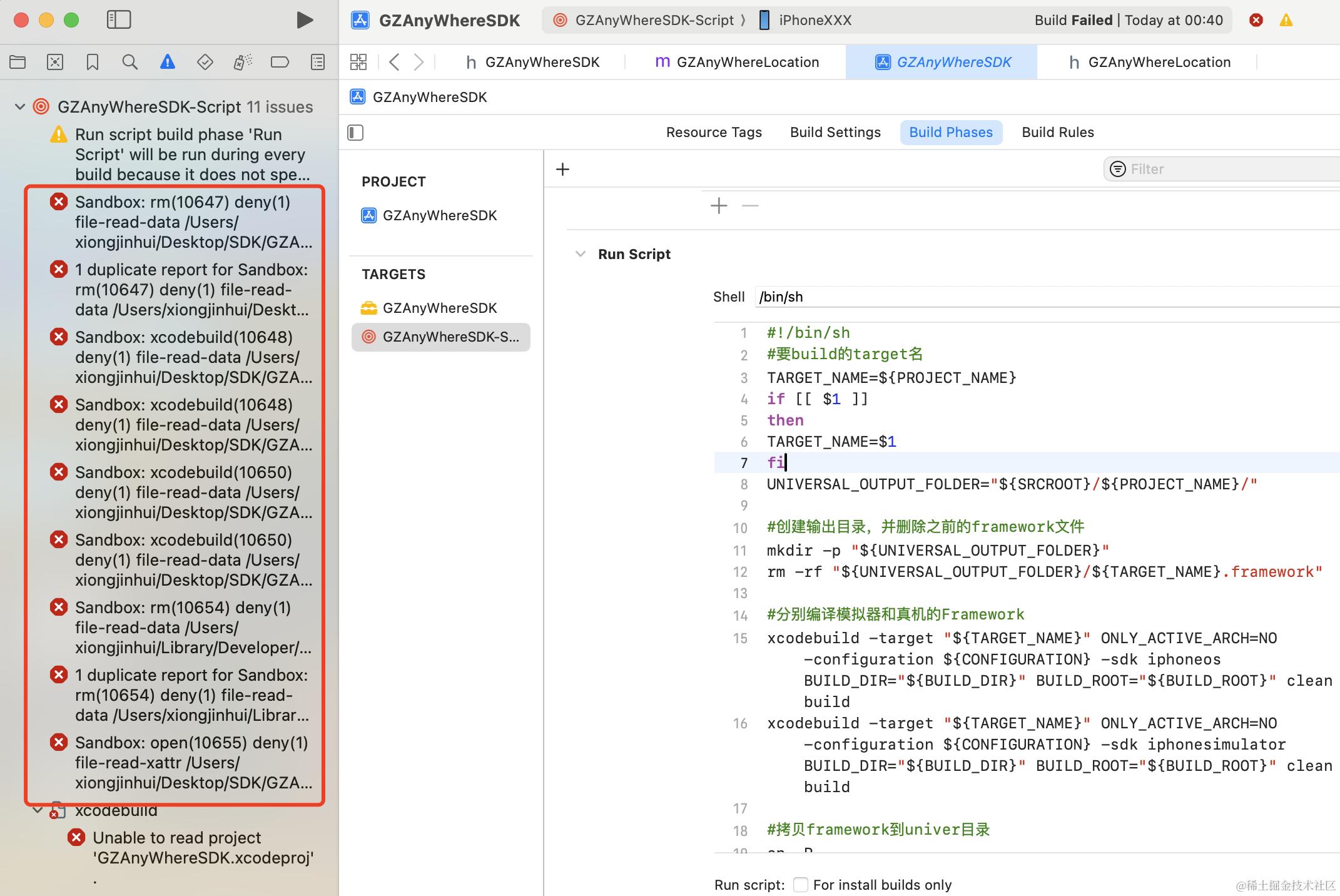Open the Project navigator folder icon
Screen dimensions: 1340x896
(18, 62)
